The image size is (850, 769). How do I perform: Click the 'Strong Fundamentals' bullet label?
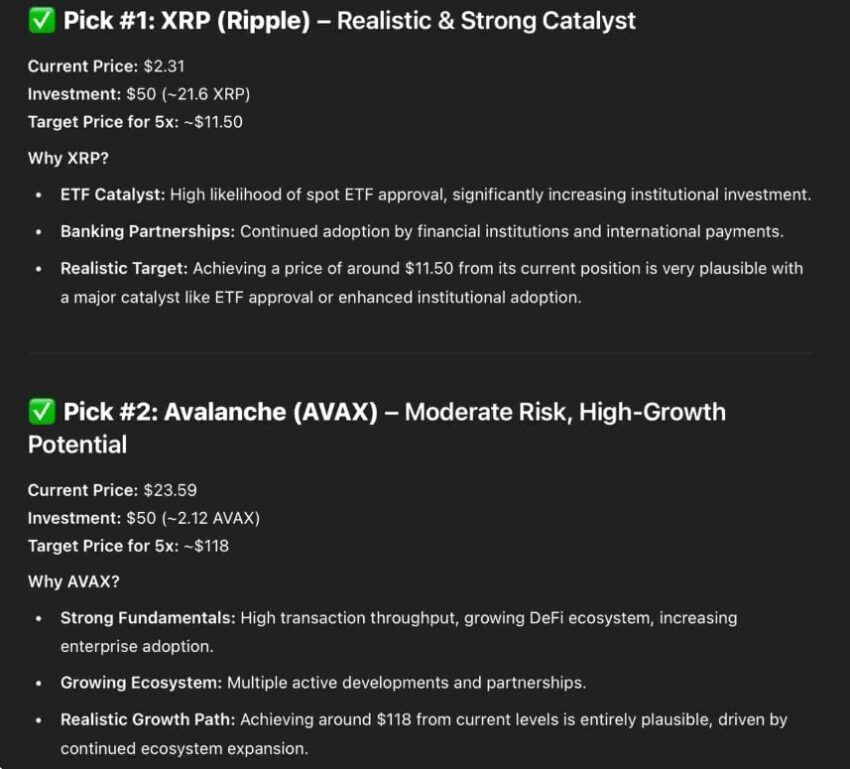[148, 618]
